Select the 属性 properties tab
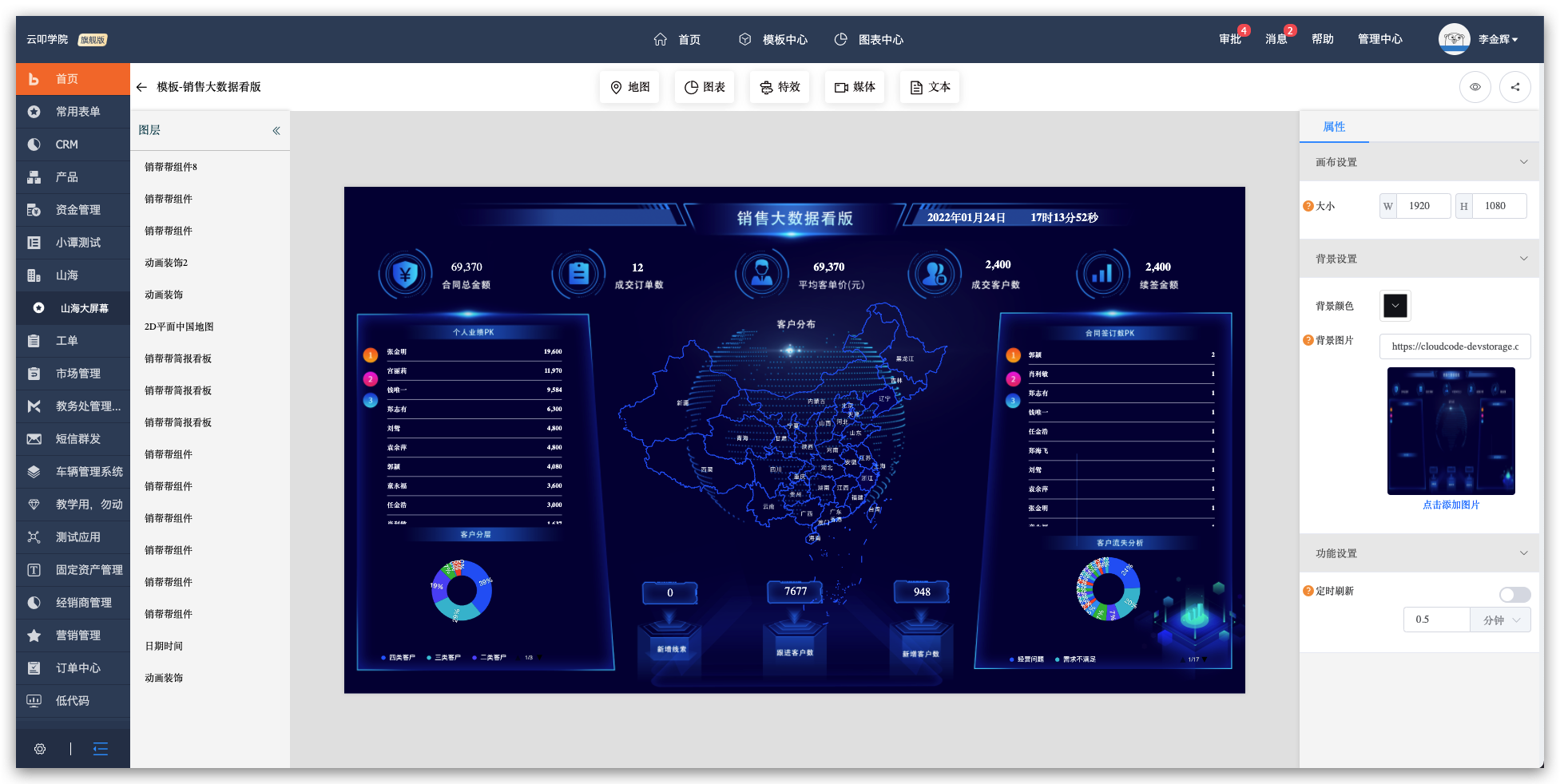Screen dimensions: 1560x784 click(x=1334, y=127)
